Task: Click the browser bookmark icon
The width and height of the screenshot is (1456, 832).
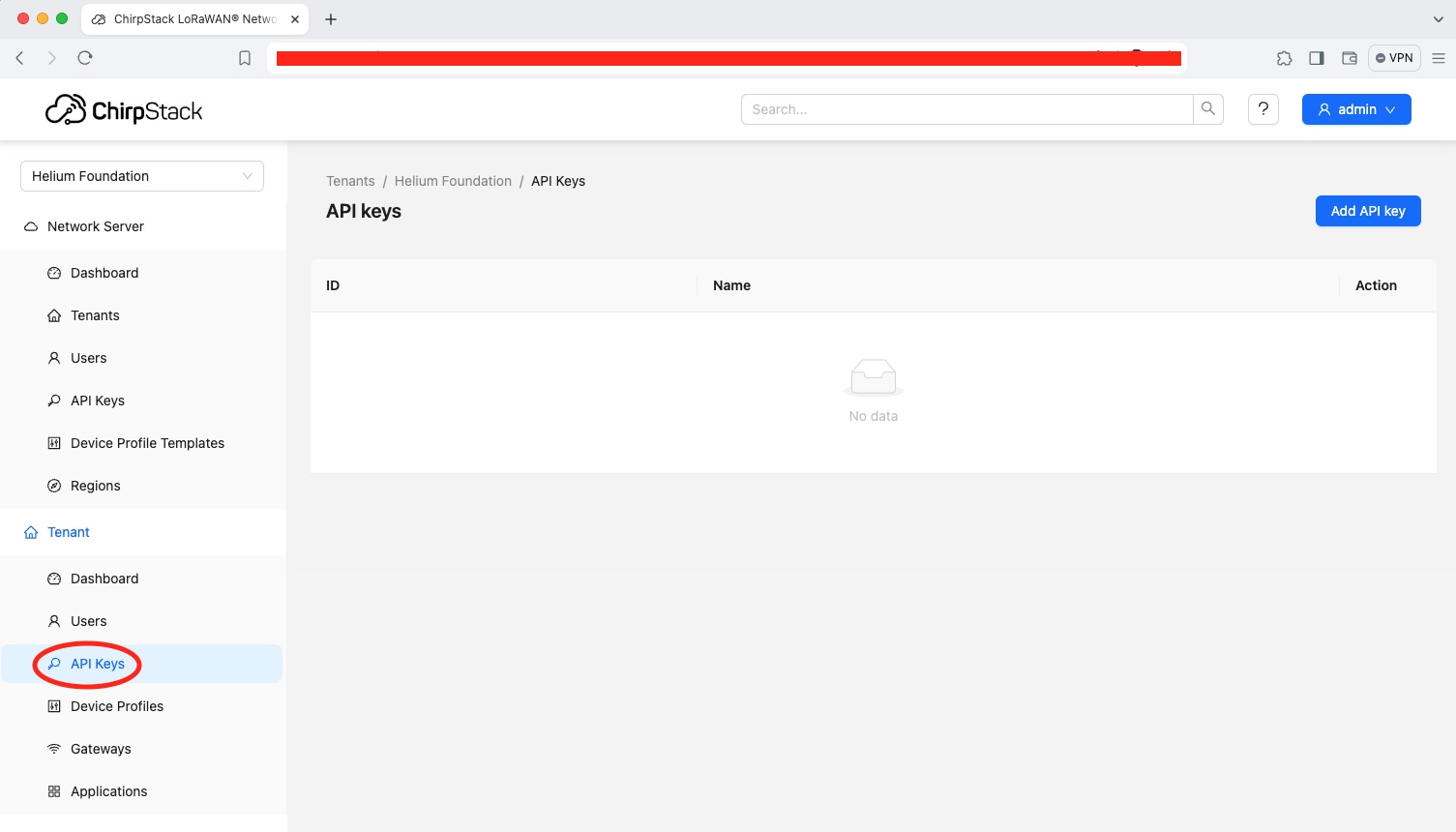Action: click(245, 58)
